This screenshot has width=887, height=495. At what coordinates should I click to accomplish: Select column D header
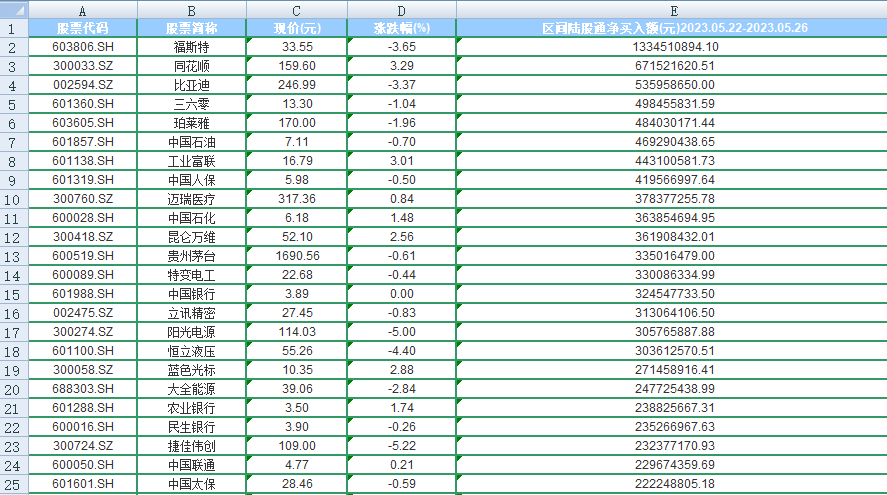(x=402, y=10)
